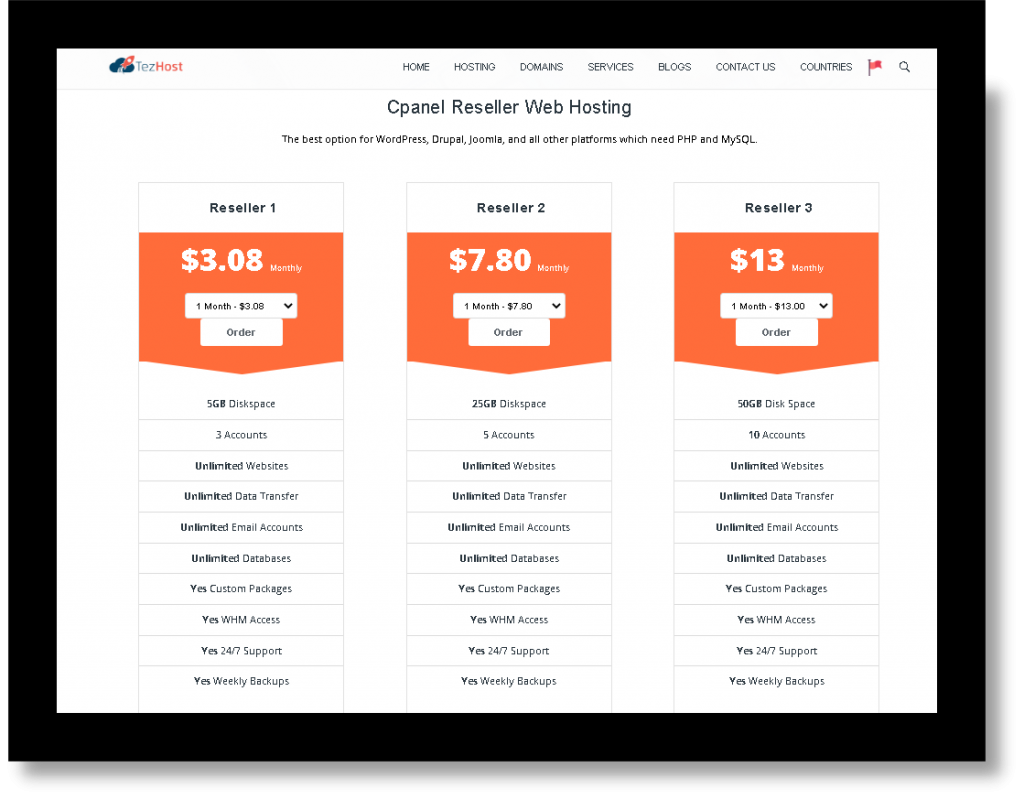The height and width of the screenshot is (799, 1024).
Task: Expand the Reseller 2 billing period dropdown
Action: (x=509, y=306)
